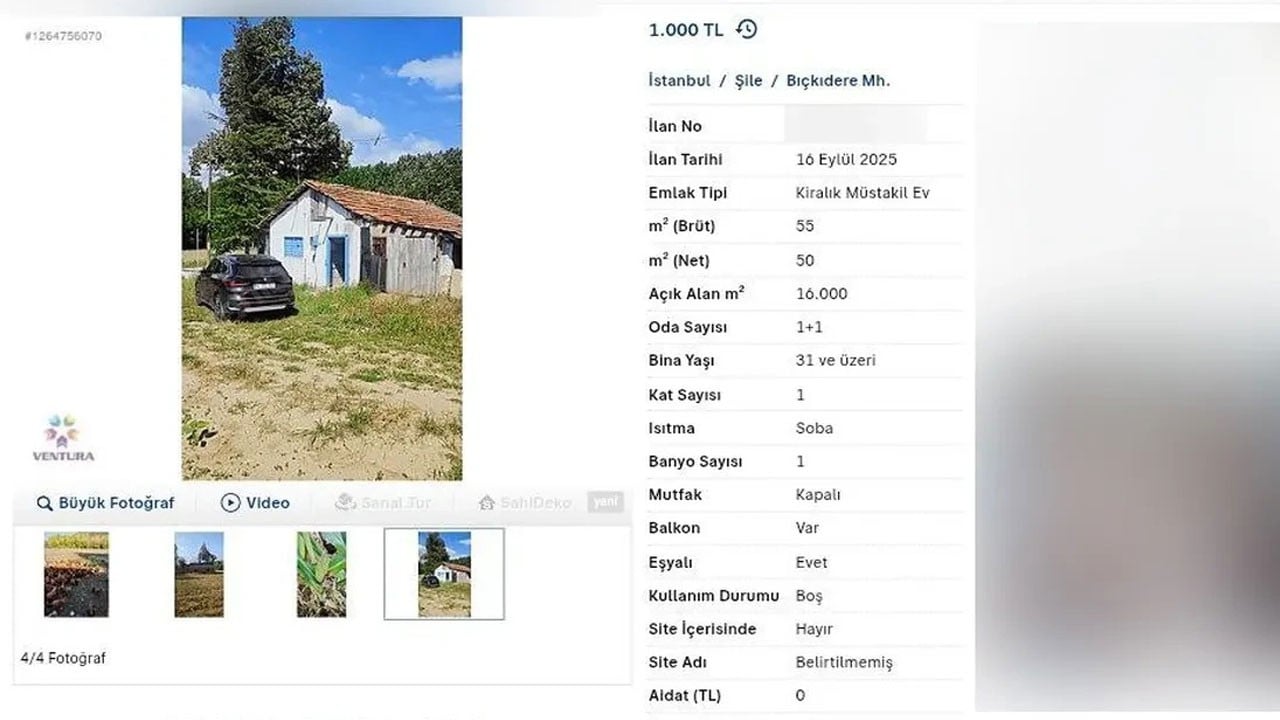This screenshot has width=1280, height=720.
Task: Select the 'yeni' badge next to SahiDeko
Action: tap(605, 502)
